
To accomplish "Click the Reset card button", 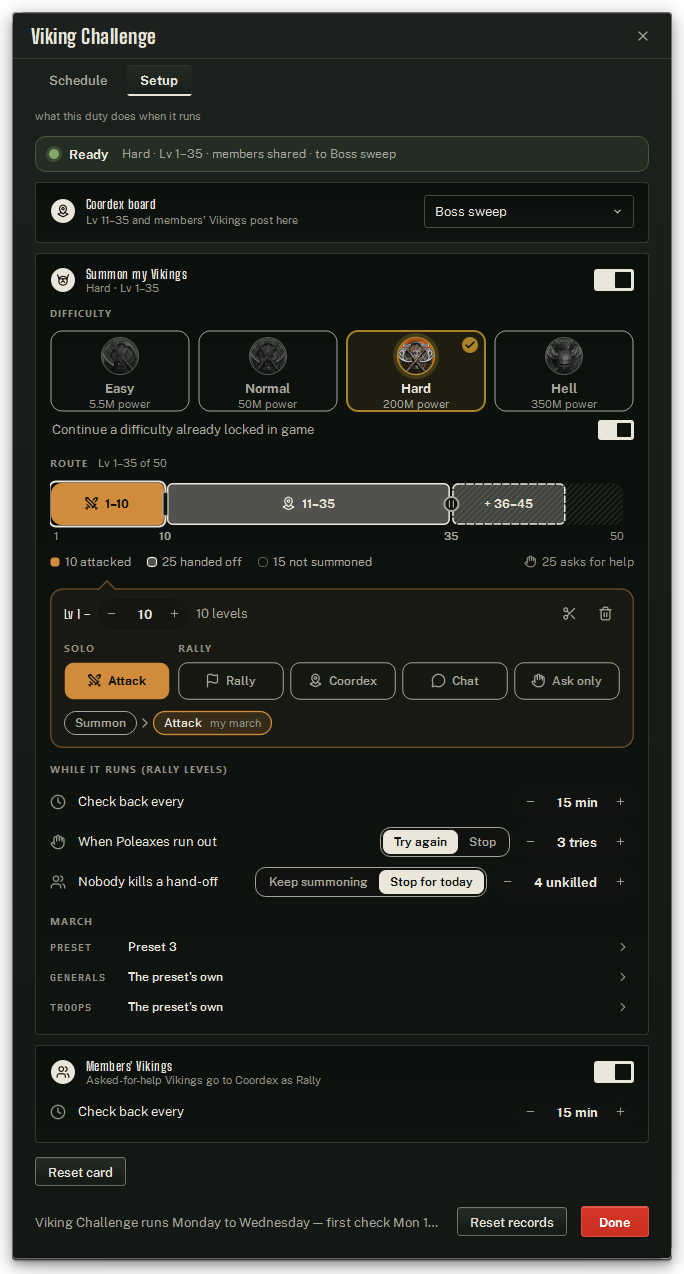I will [80, 1172].
